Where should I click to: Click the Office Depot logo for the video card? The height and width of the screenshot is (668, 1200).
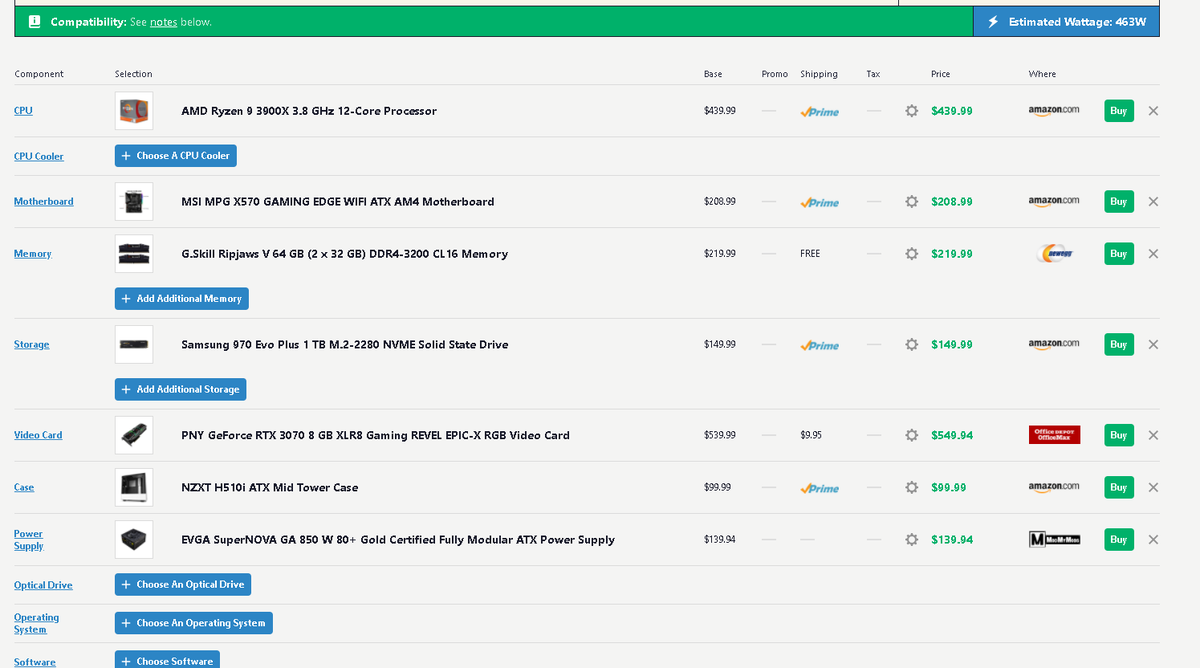[x=1054, y=435]
